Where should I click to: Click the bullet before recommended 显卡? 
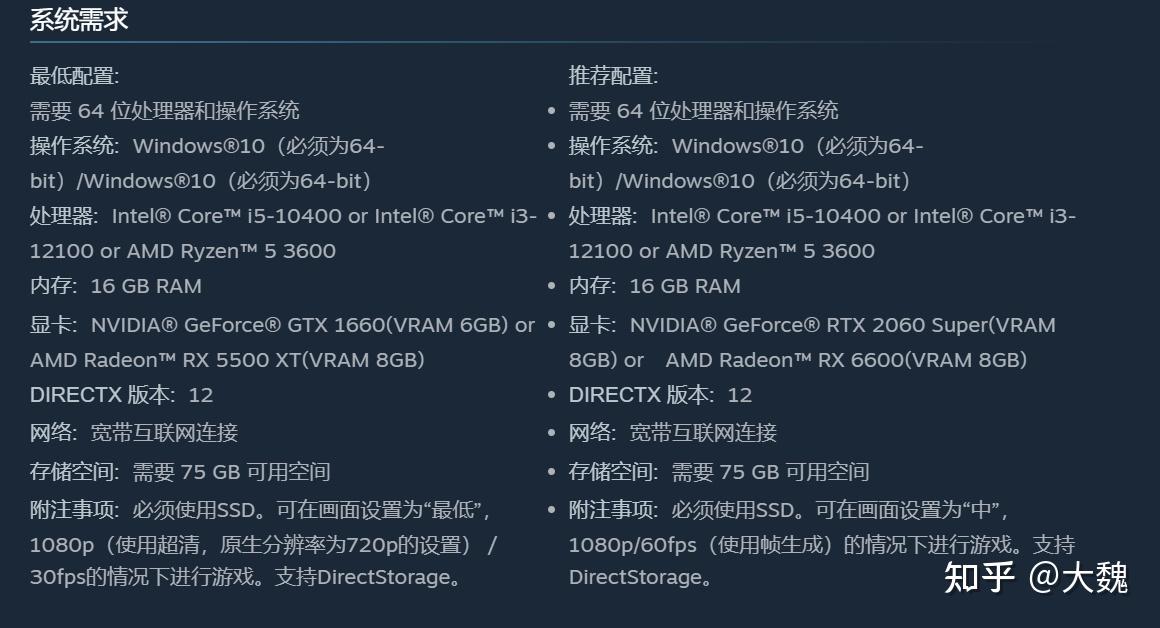[551, 325]
